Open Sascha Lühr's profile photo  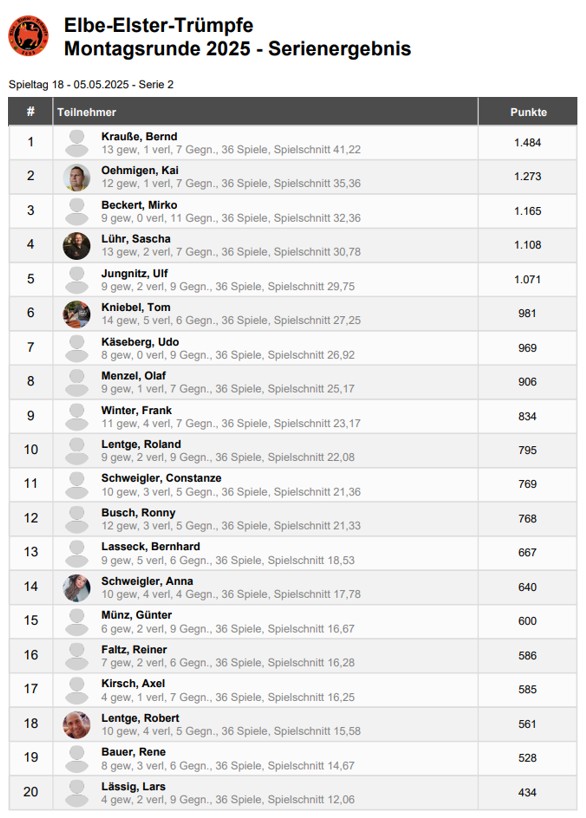coord(77,246)
